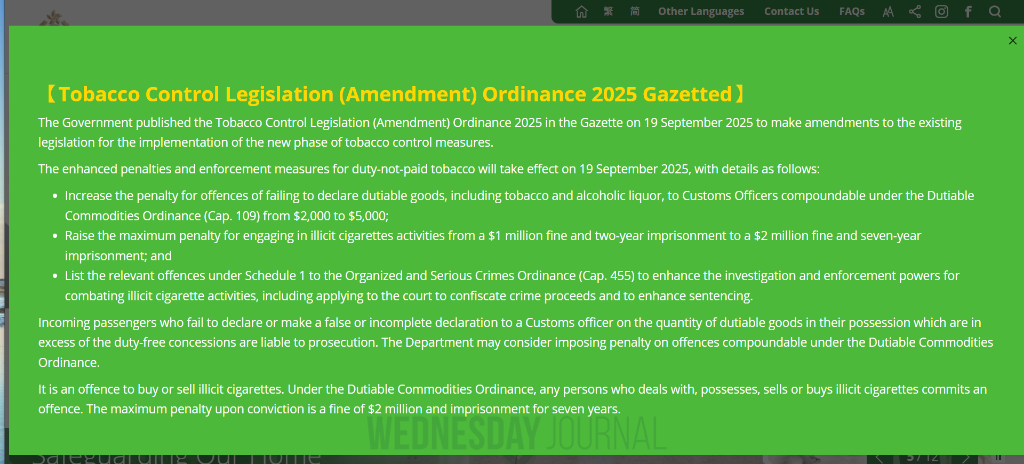Click the Home icon in top bar

click(582, 12)
